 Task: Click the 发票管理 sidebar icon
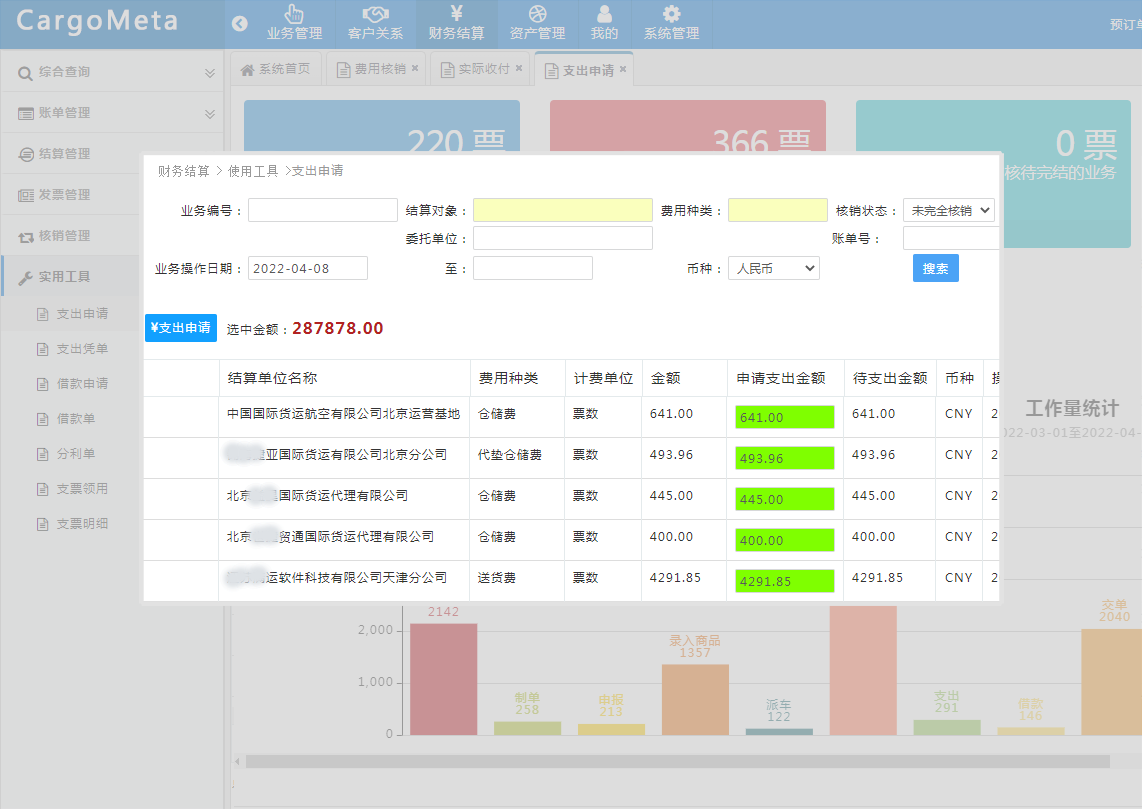25,195
